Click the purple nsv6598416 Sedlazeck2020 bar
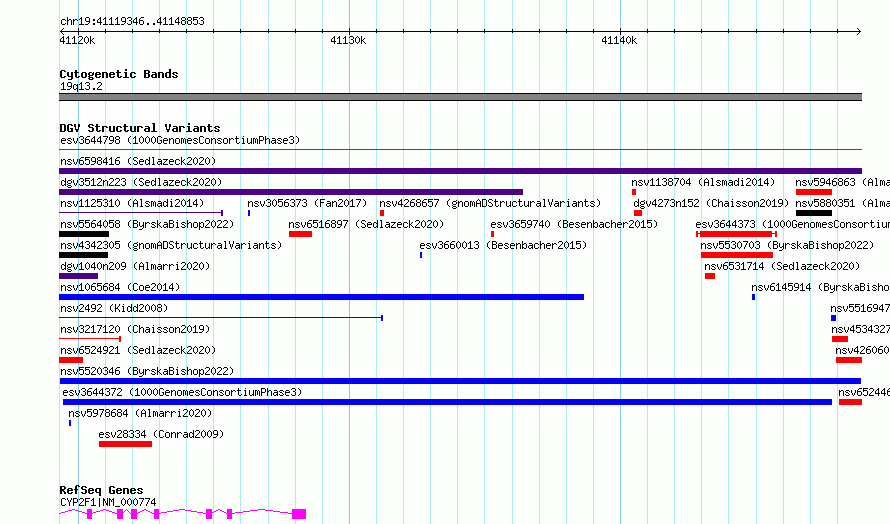 point(460,171)
